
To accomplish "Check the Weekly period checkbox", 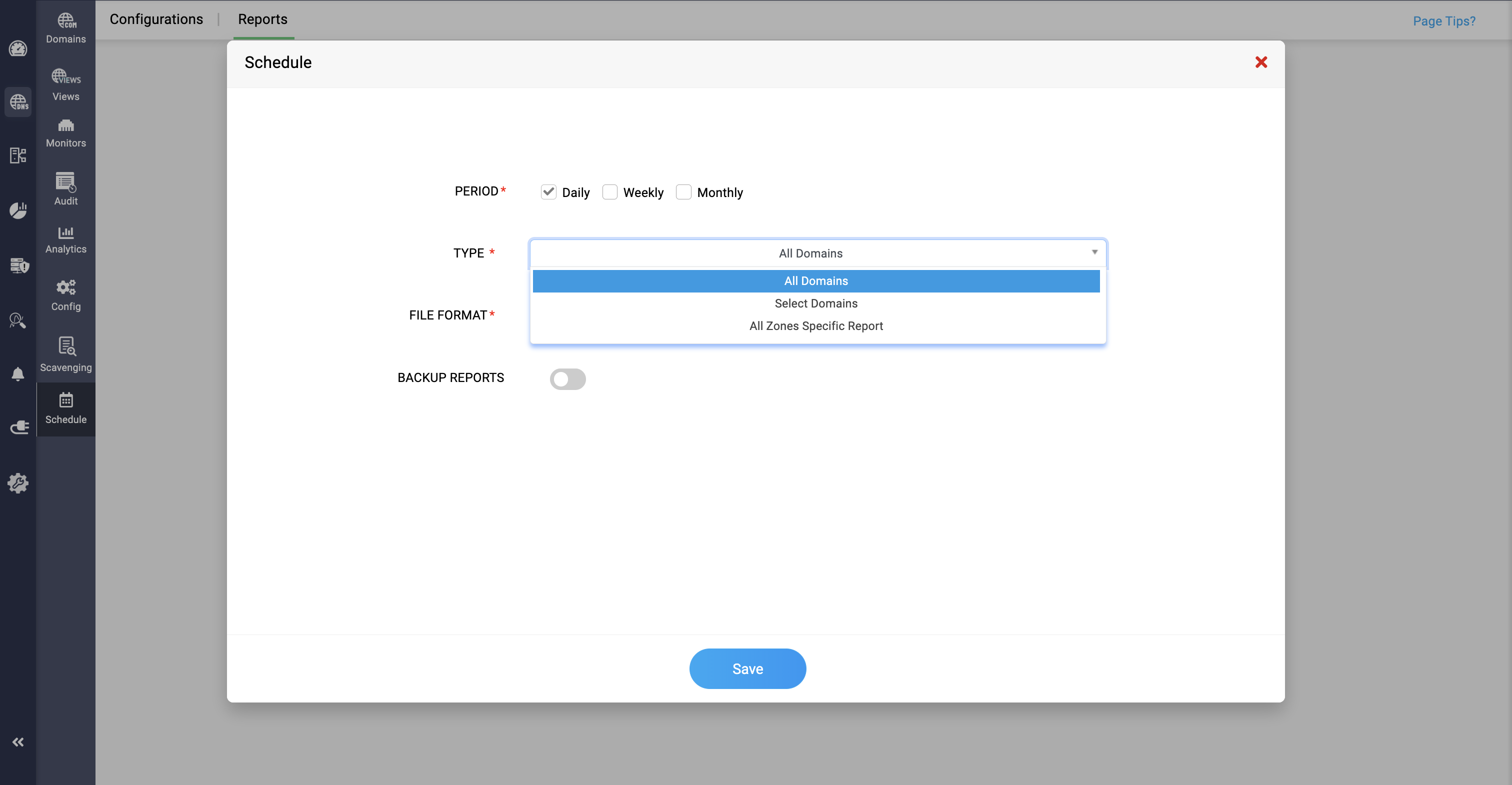I will 610,192.
